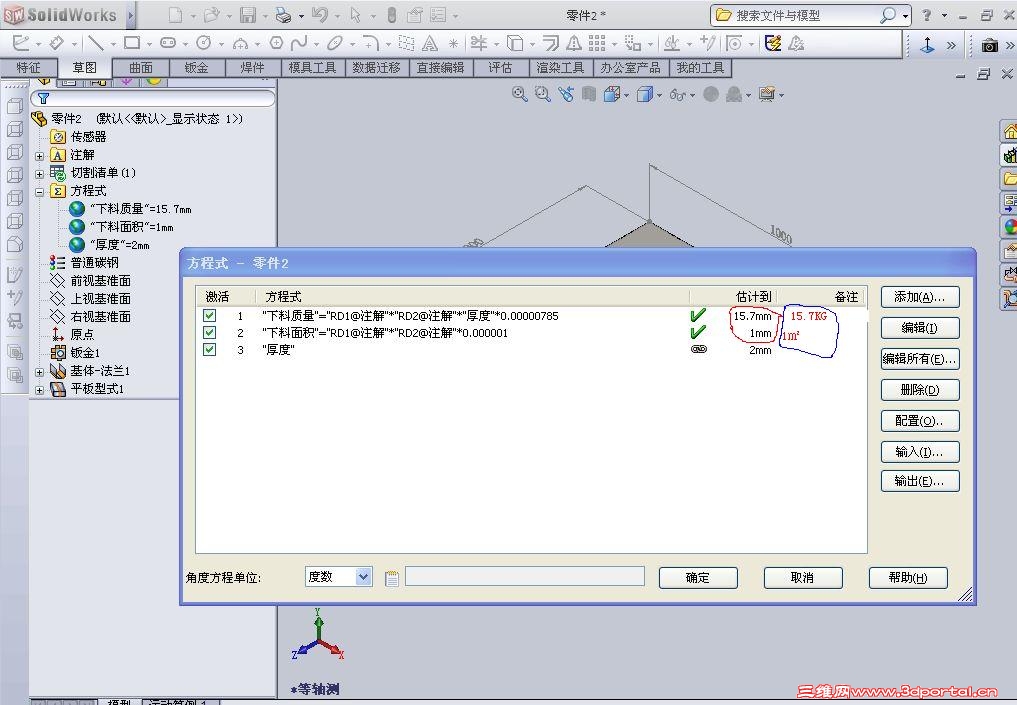Uncheck the active box for equation 3

point(209,350)
